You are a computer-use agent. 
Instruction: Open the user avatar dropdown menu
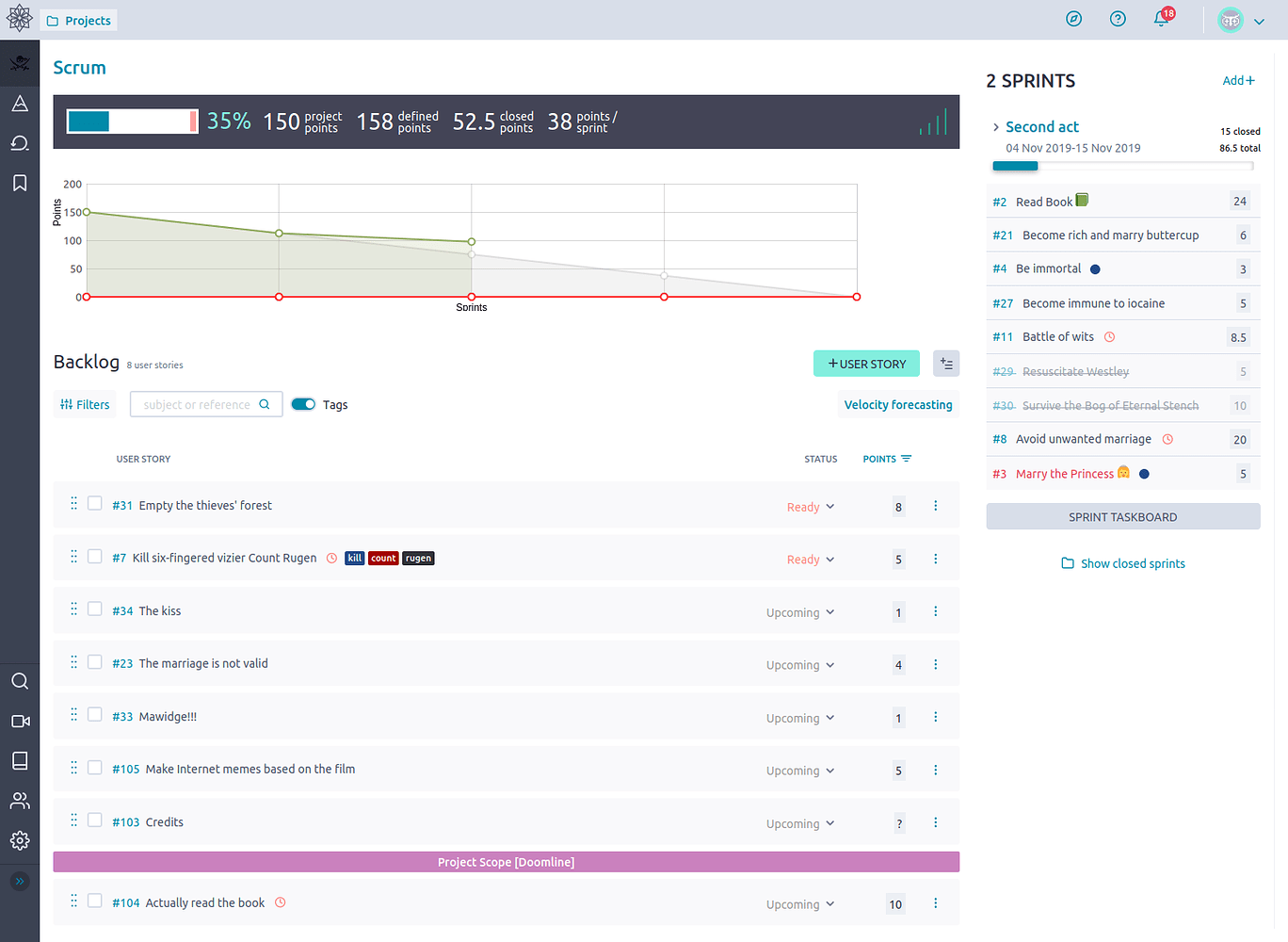tap(1241, 21)
